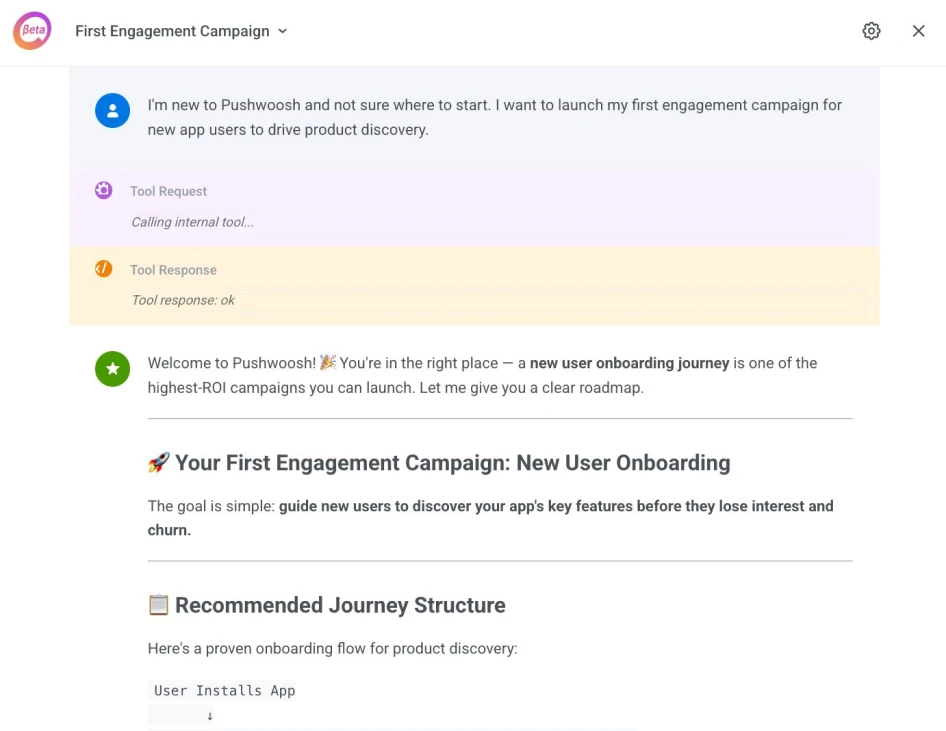Screen dimensions: 946x731
Task: Click the Pushwoosh Beta logo icon
Action: click(x=31, y=31)
